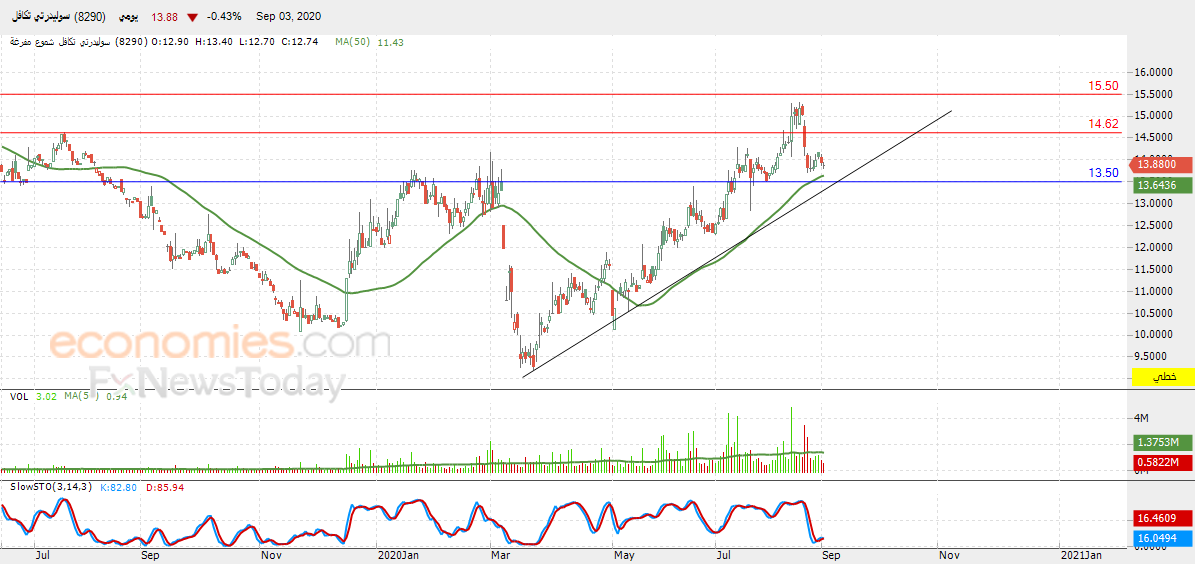This screenshot has width=1195, height=564.
Task: Click the 2020Jan marker on time axis
Action: pos(400,553)
